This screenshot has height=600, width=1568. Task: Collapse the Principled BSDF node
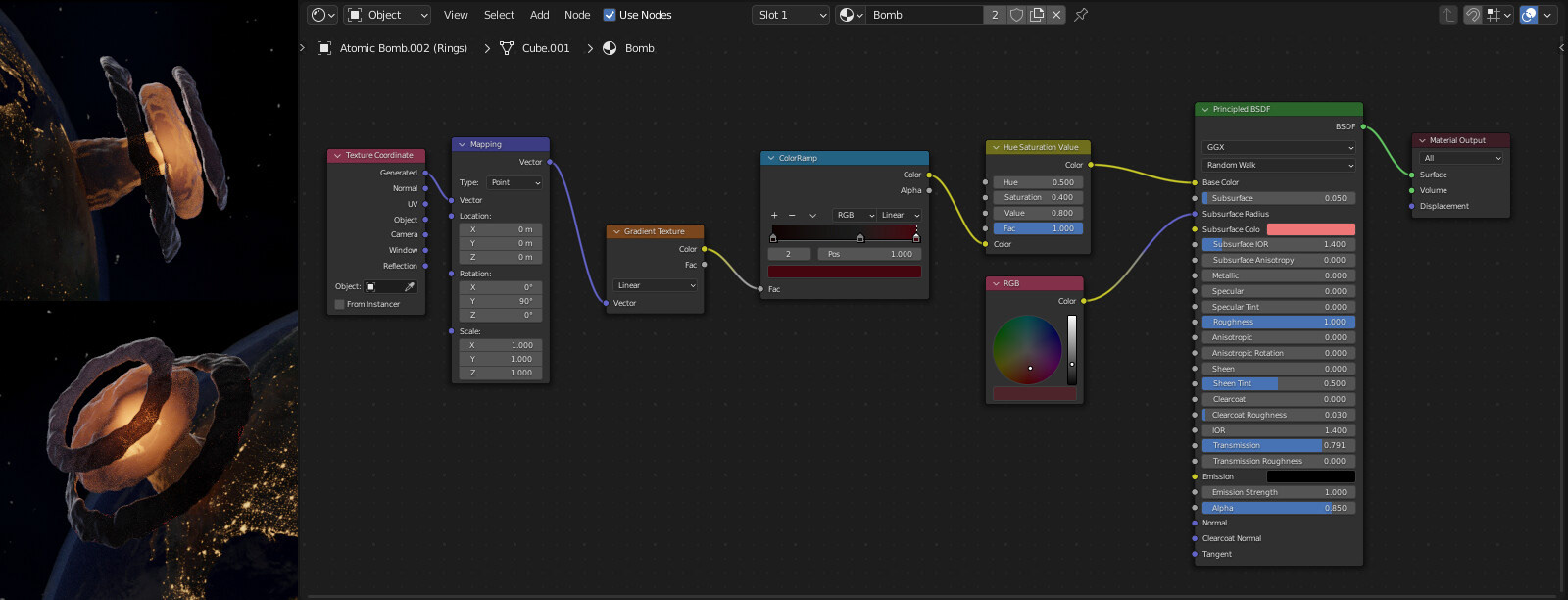(x=1205, y=109)
